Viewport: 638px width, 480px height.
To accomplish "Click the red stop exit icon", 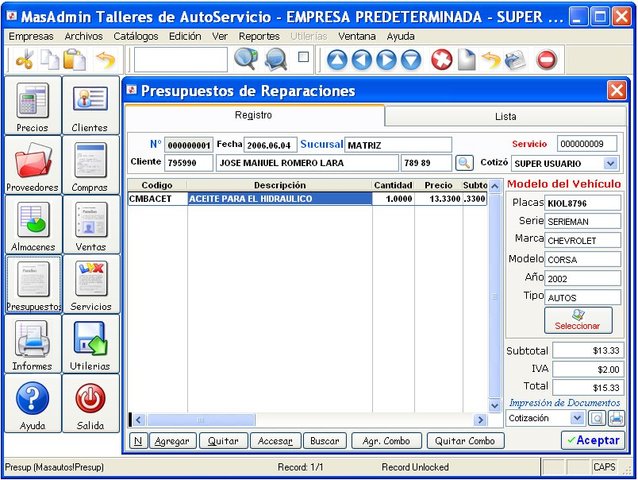I will pos(546,60).
